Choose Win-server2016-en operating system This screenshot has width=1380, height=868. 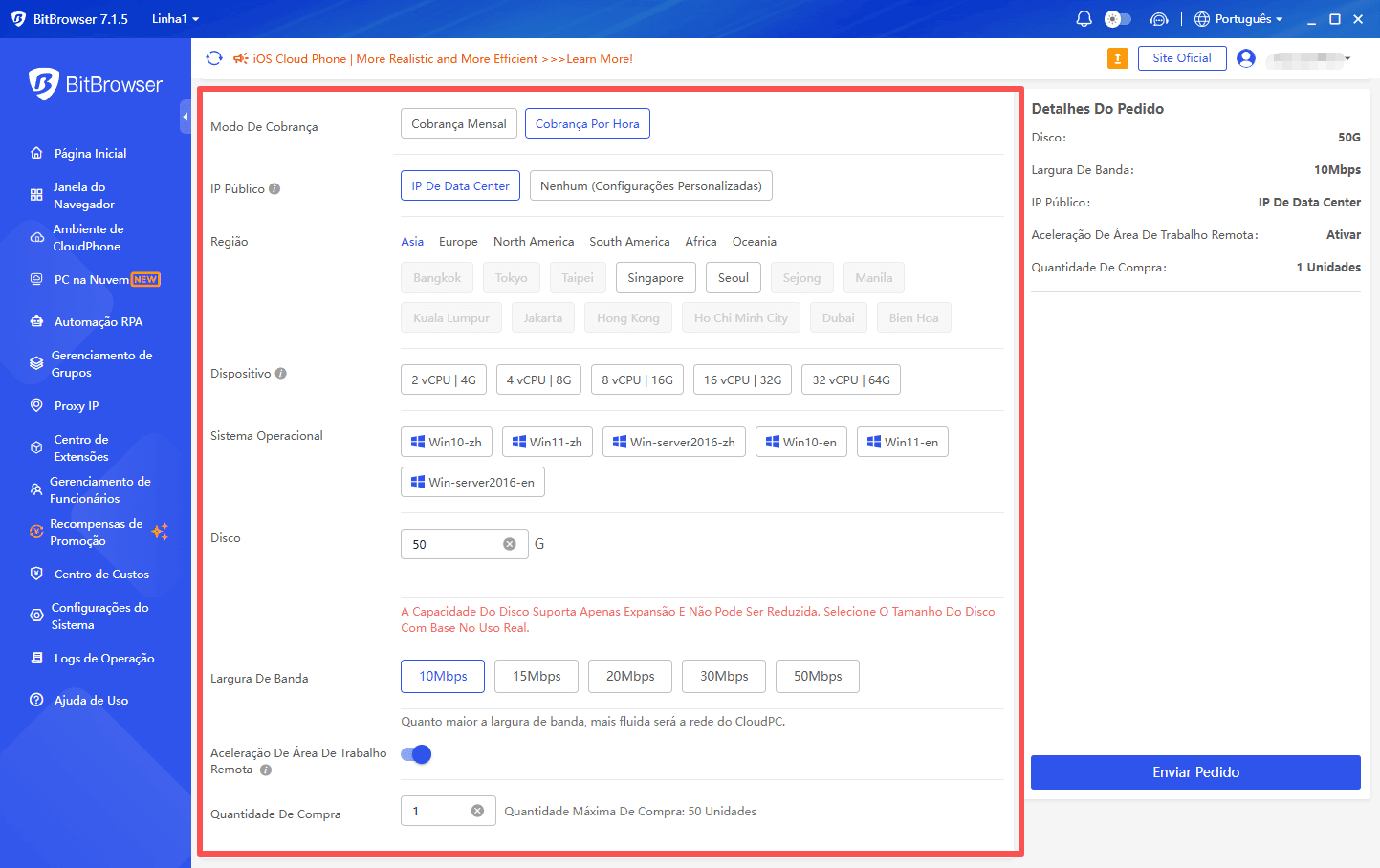pyautogui.click(x=472, y=482)
